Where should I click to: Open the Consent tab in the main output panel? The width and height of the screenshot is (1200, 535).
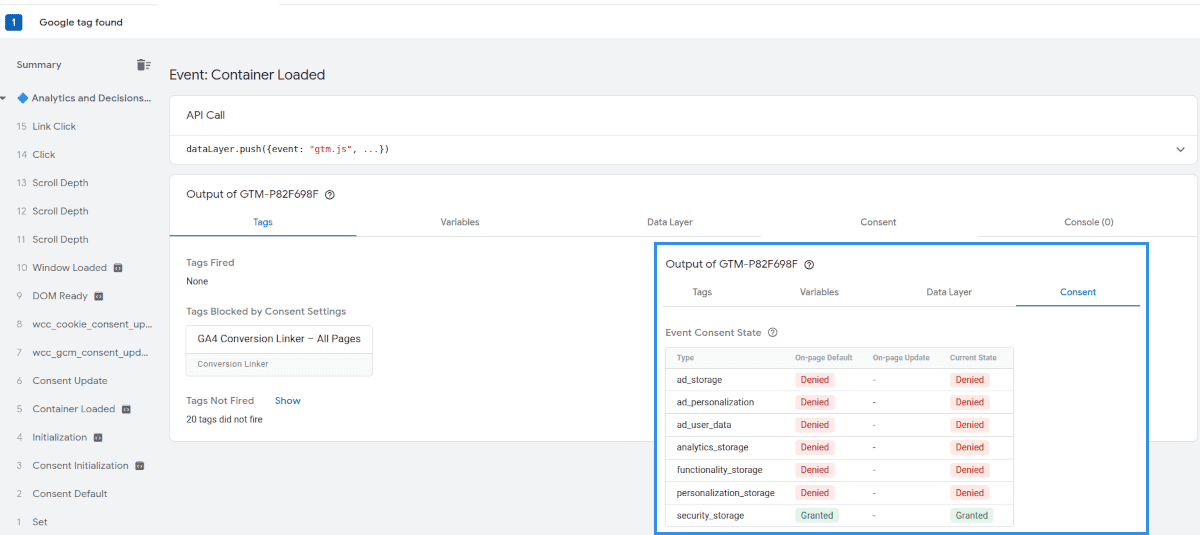(x=878, y=222)
